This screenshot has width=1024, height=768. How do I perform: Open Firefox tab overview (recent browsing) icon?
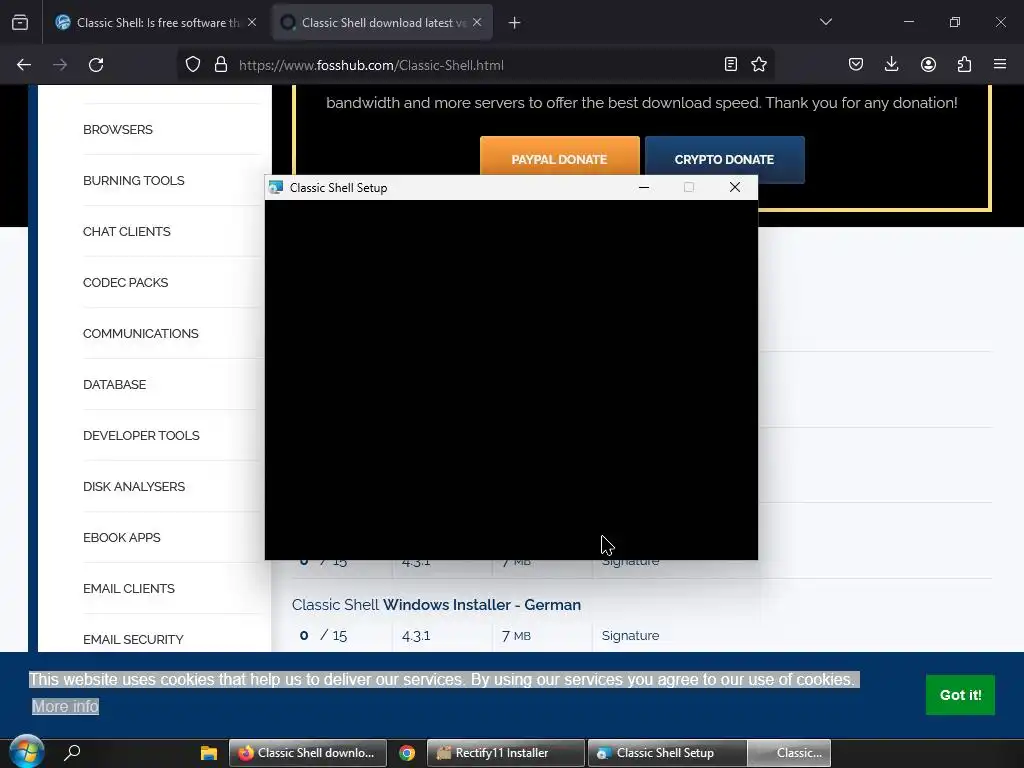[20, 23]
